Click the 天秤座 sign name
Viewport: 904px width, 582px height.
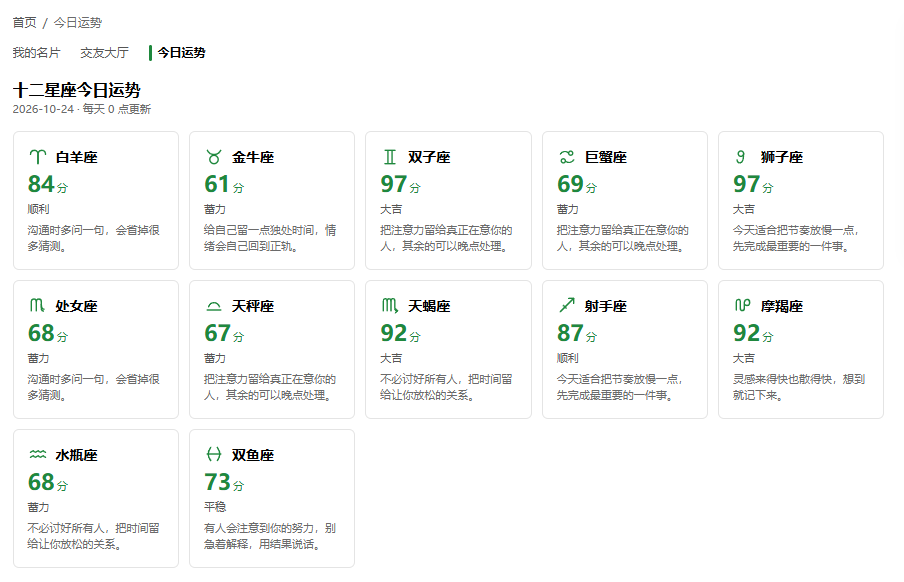tap(253, 306)
